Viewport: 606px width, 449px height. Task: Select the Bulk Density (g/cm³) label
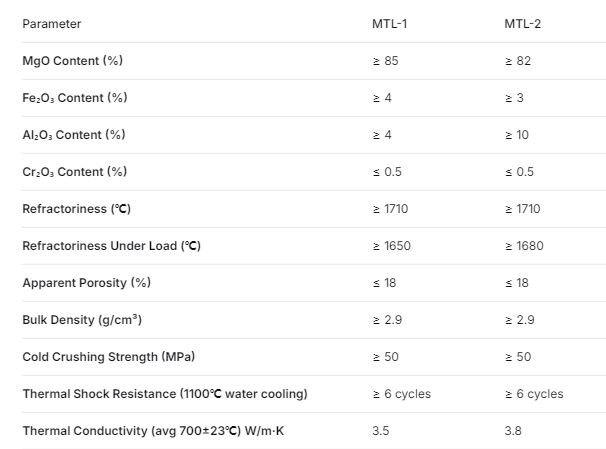[x=82, y=320]
